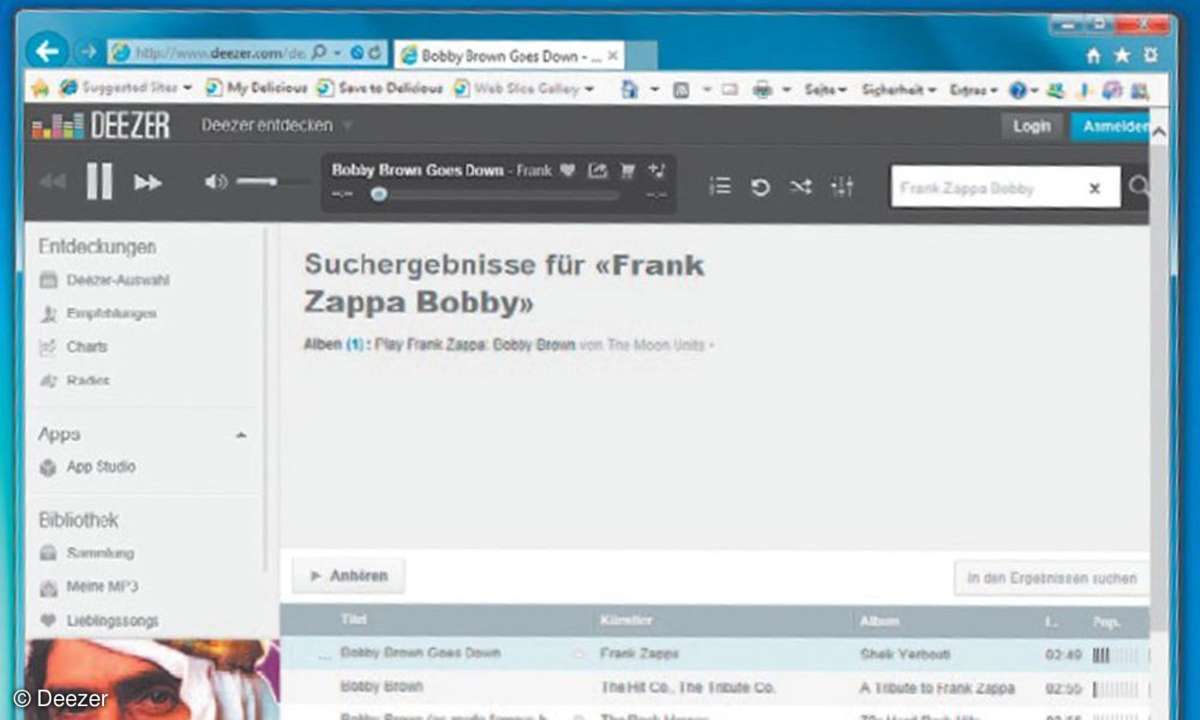Go back with the browser back arrow

[x=47, y=51]
